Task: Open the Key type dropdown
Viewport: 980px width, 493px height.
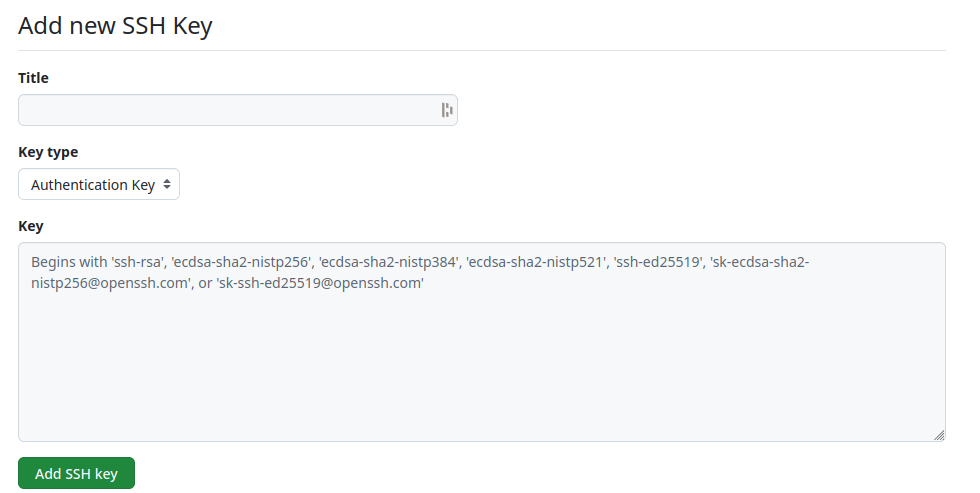Action: [x=99, y=185]
